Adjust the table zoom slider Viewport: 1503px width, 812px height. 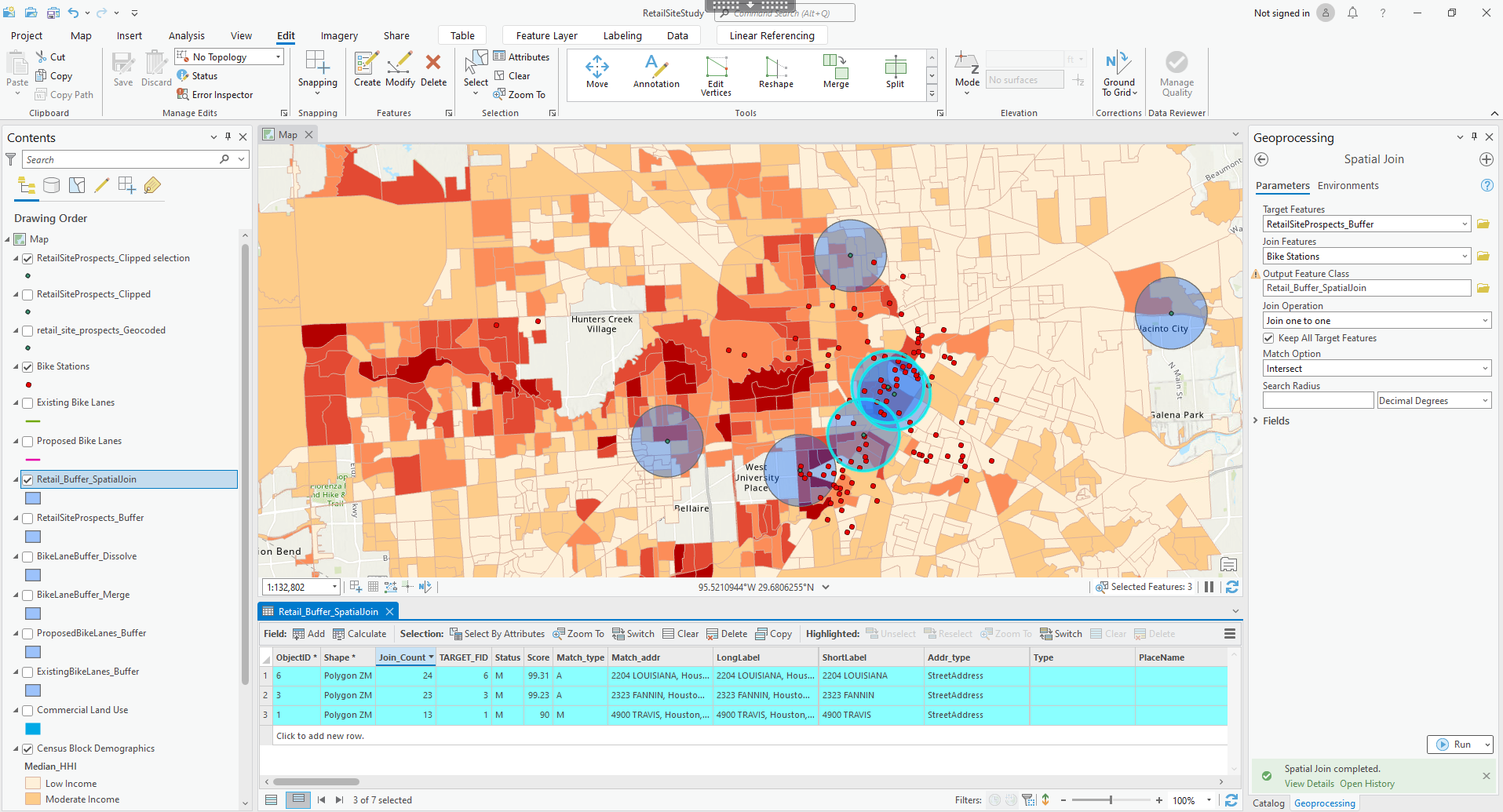[x=1112, y=799]
